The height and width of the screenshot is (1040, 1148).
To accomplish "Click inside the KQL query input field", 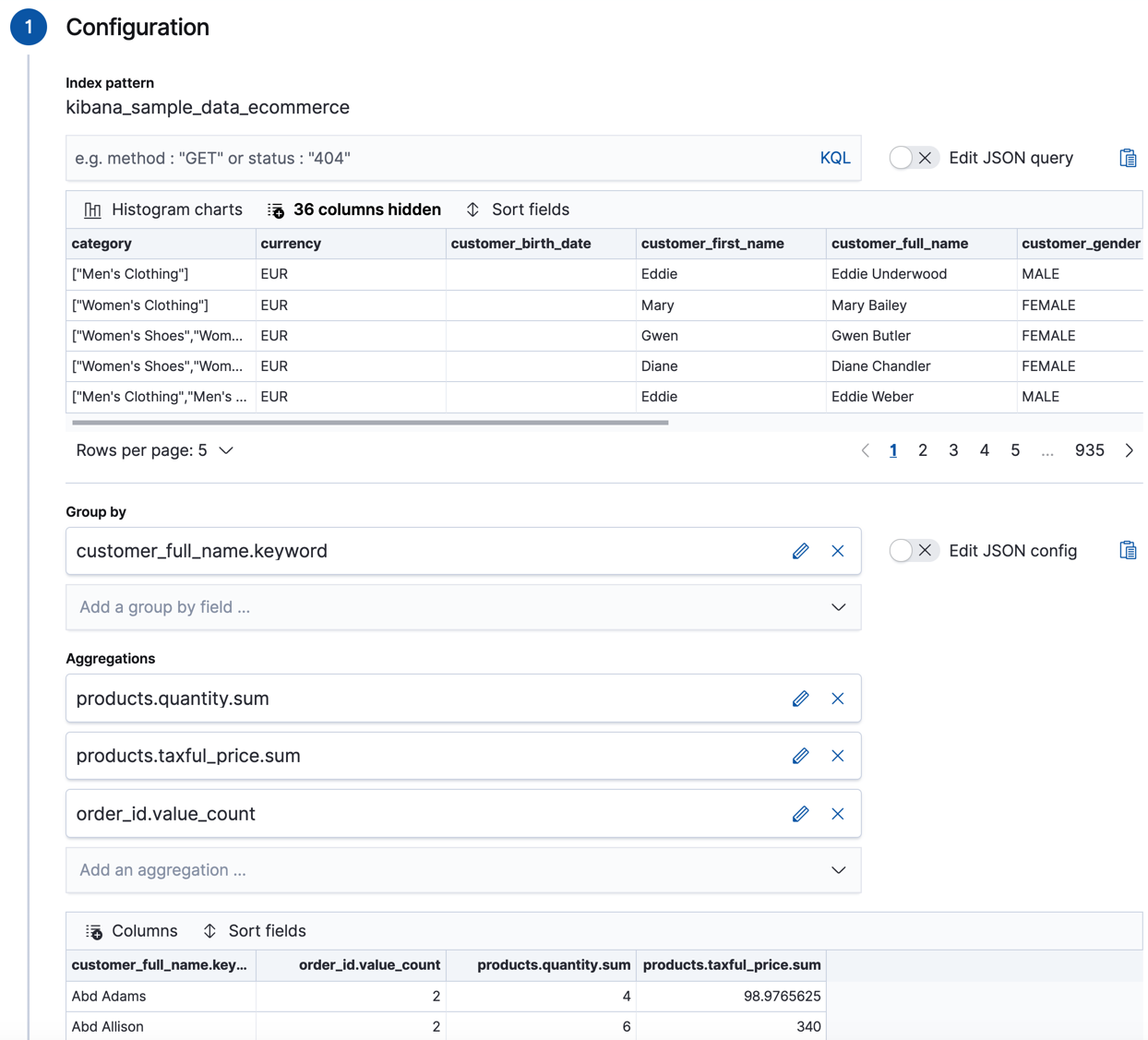I will point(369,157).
